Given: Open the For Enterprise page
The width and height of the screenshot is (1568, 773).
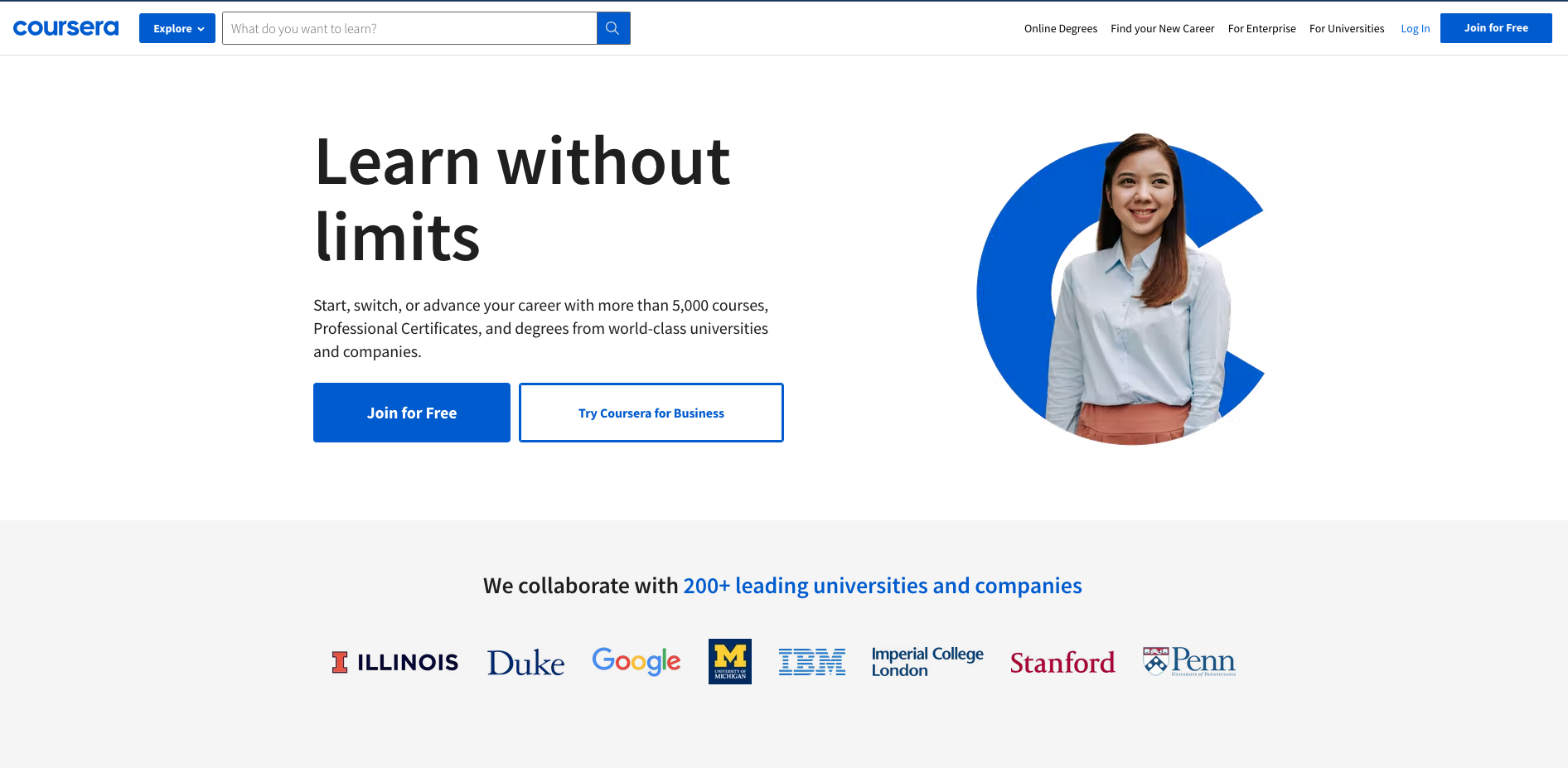Looking at the screenshot, I should click(1262, 28).
